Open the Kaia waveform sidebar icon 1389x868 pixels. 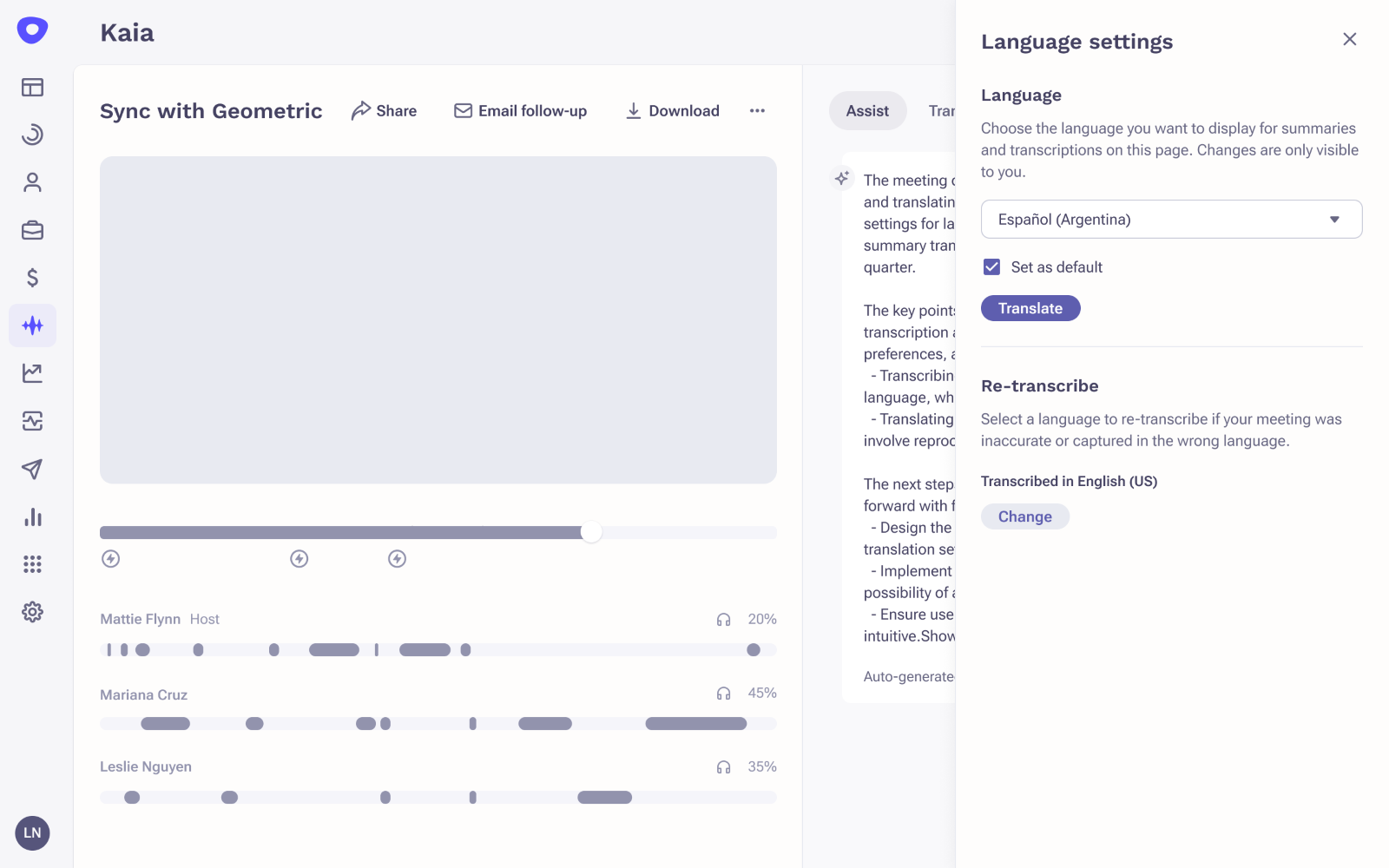pyautogui.click(x=32, y=325)
